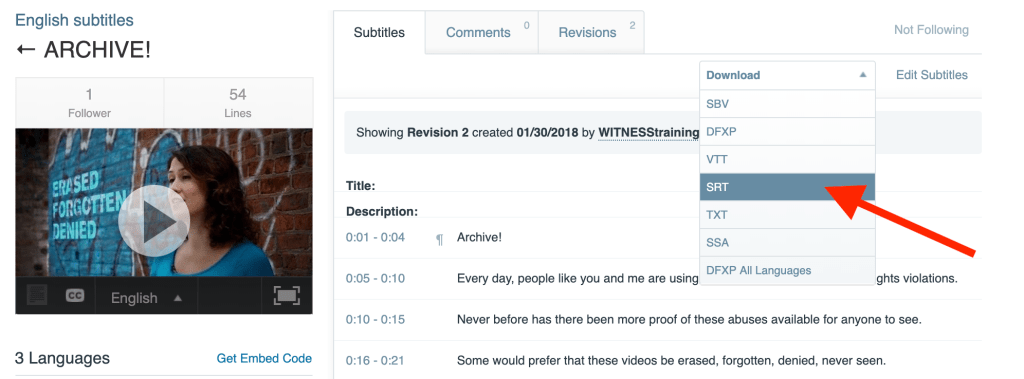The height and width of the screenshot is (379, 1024).
Task: Click the Description: label
Action: tap(381, 211)
